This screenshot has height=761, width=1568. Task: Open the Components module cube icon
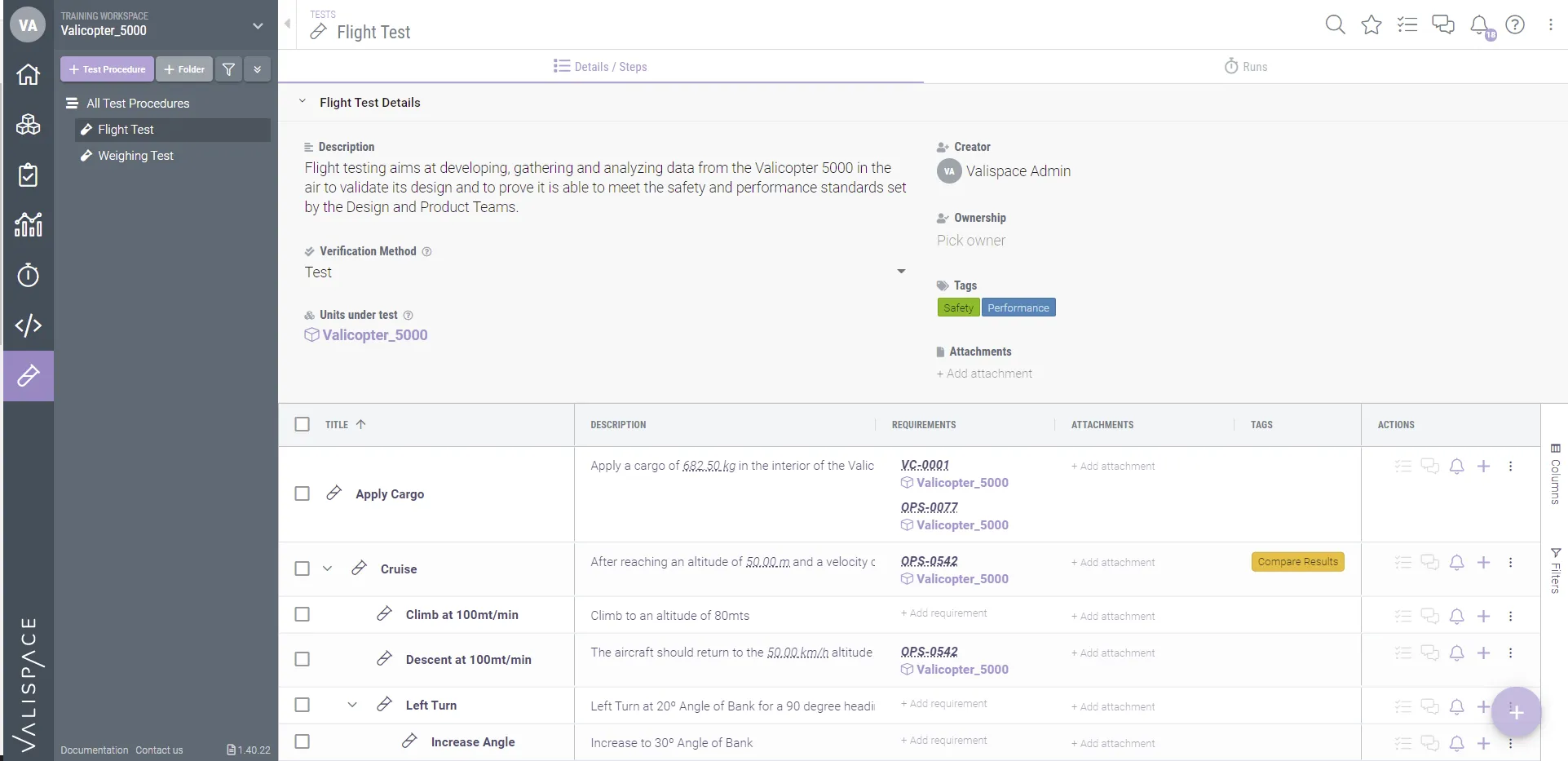point(29,124)
